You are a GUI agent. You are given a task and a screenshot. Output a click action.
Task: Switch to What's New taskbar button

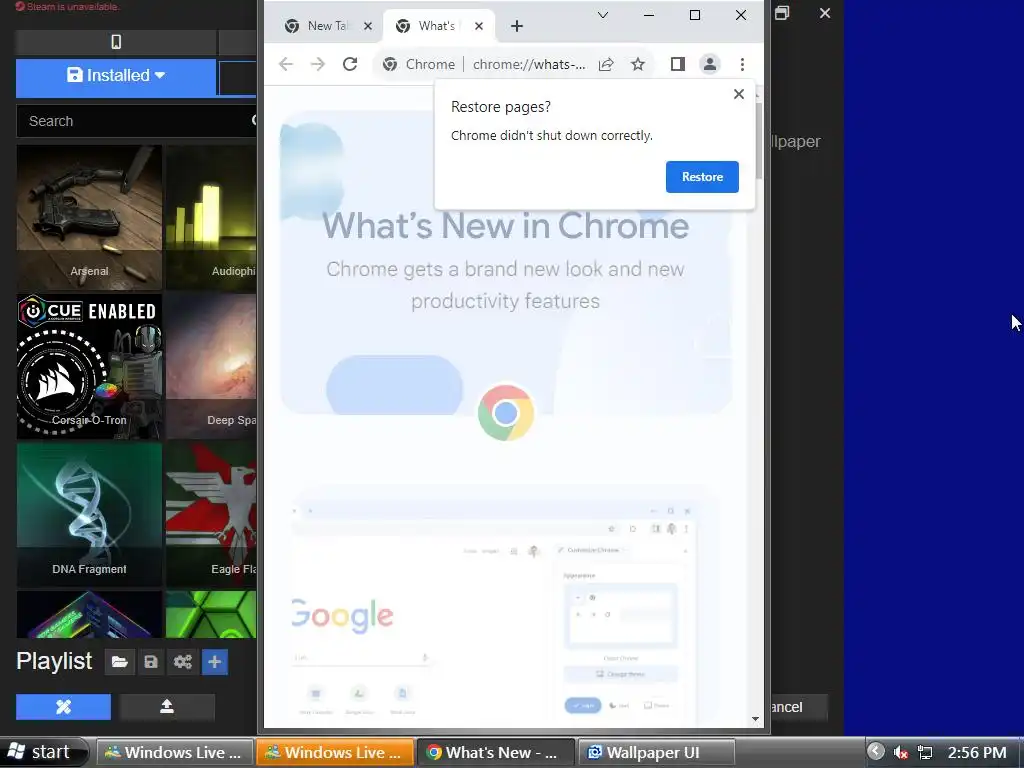tap(495, 752)
